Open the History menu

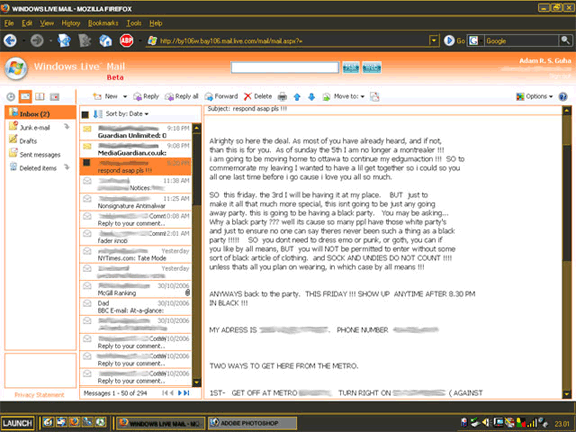coord(71,23)
